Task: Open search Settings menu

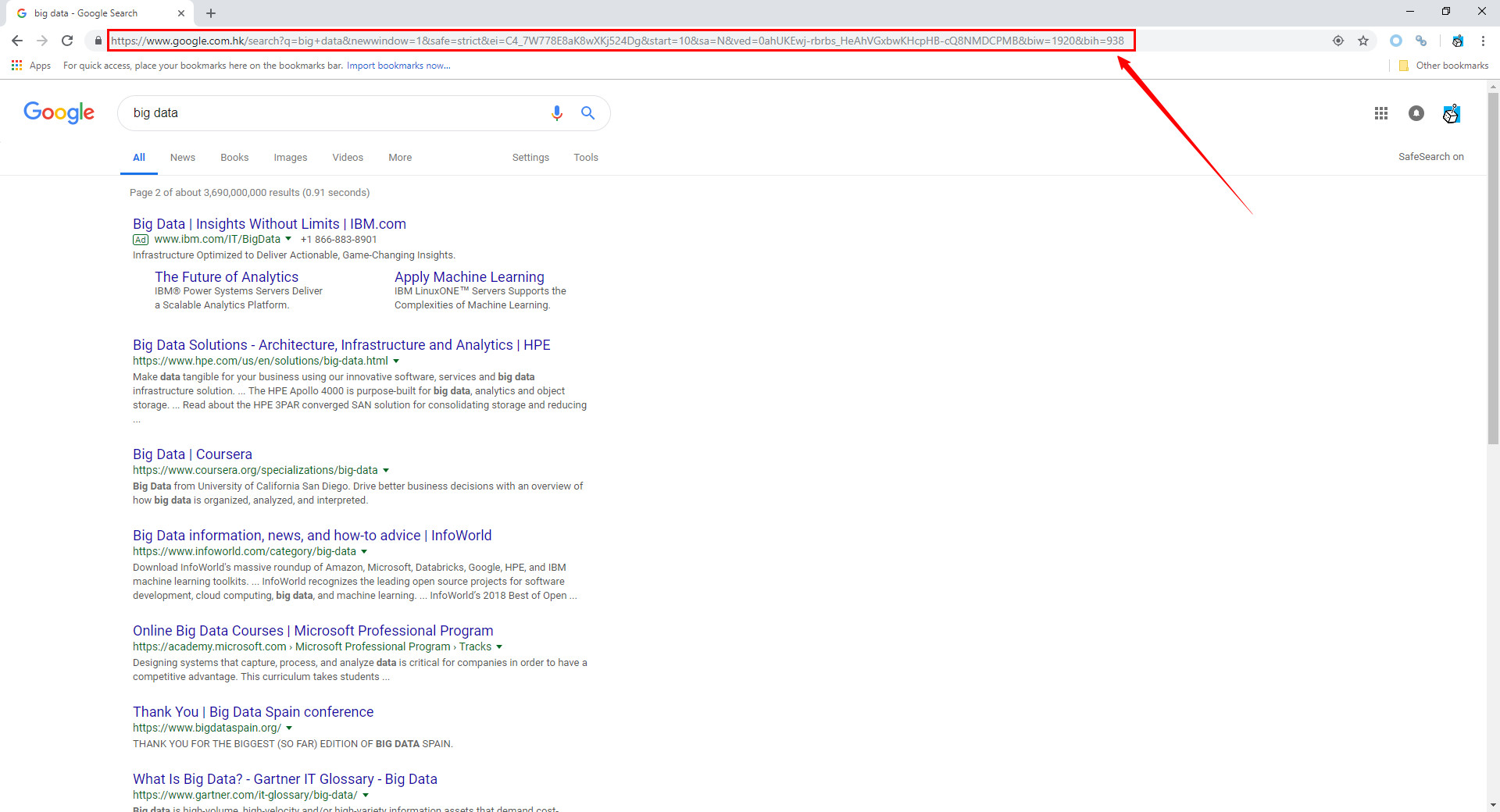Action: [x=530, y=158]
